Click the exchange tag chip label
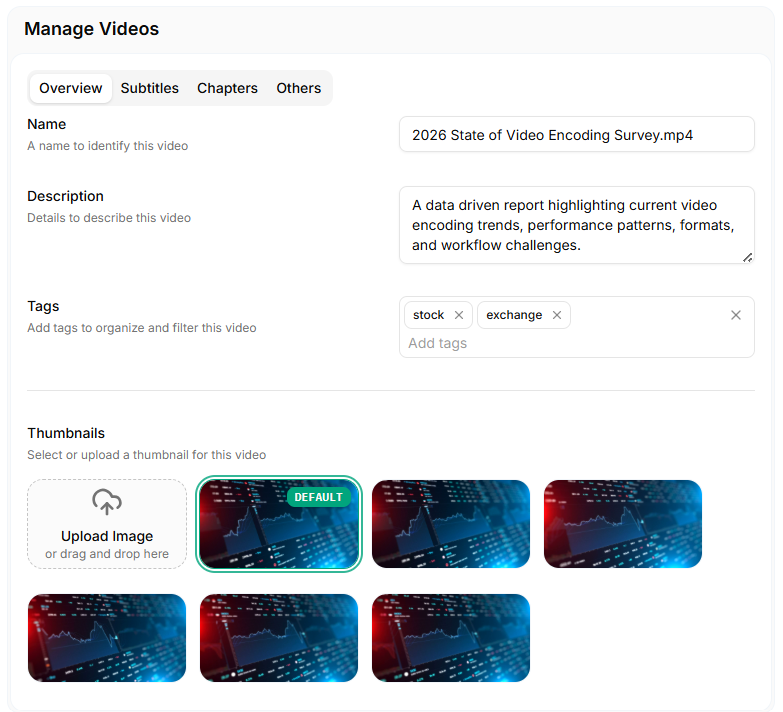The width and height of the screenshot is (783, 712). pyautogui.click(x=514, y=315)
